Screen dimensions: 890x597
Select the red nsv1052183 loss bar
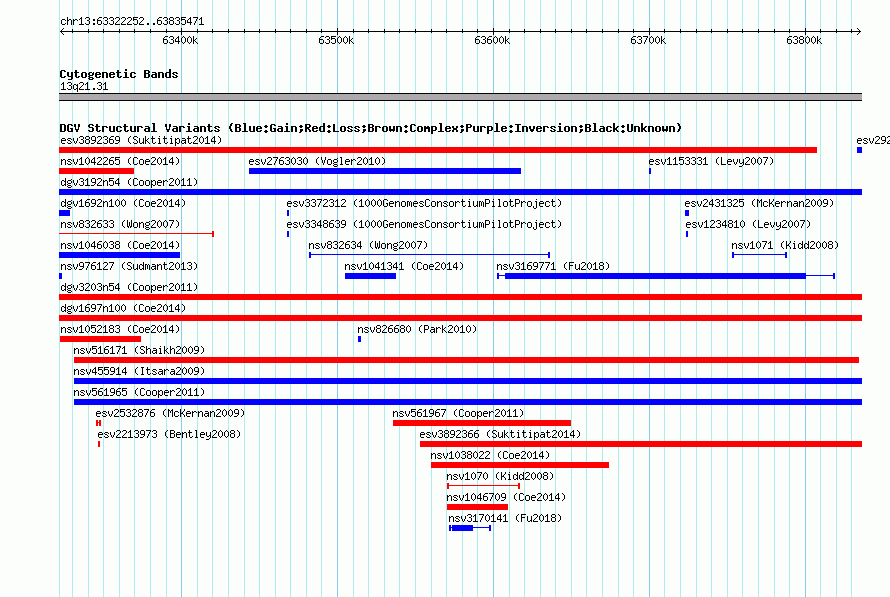point(100,339)
